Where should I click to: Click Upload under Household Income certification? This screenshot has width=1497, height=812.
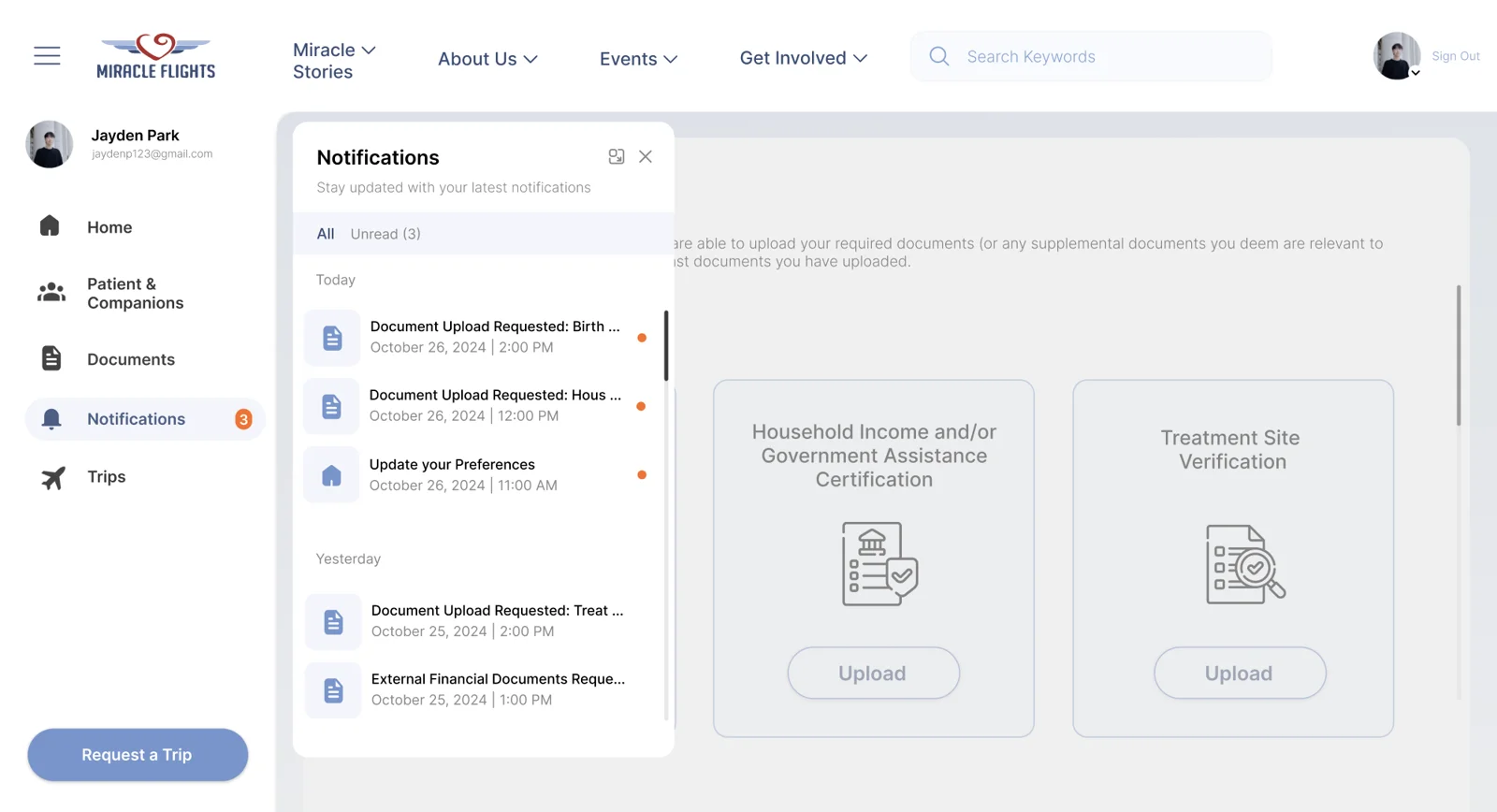tap(873, 673)
